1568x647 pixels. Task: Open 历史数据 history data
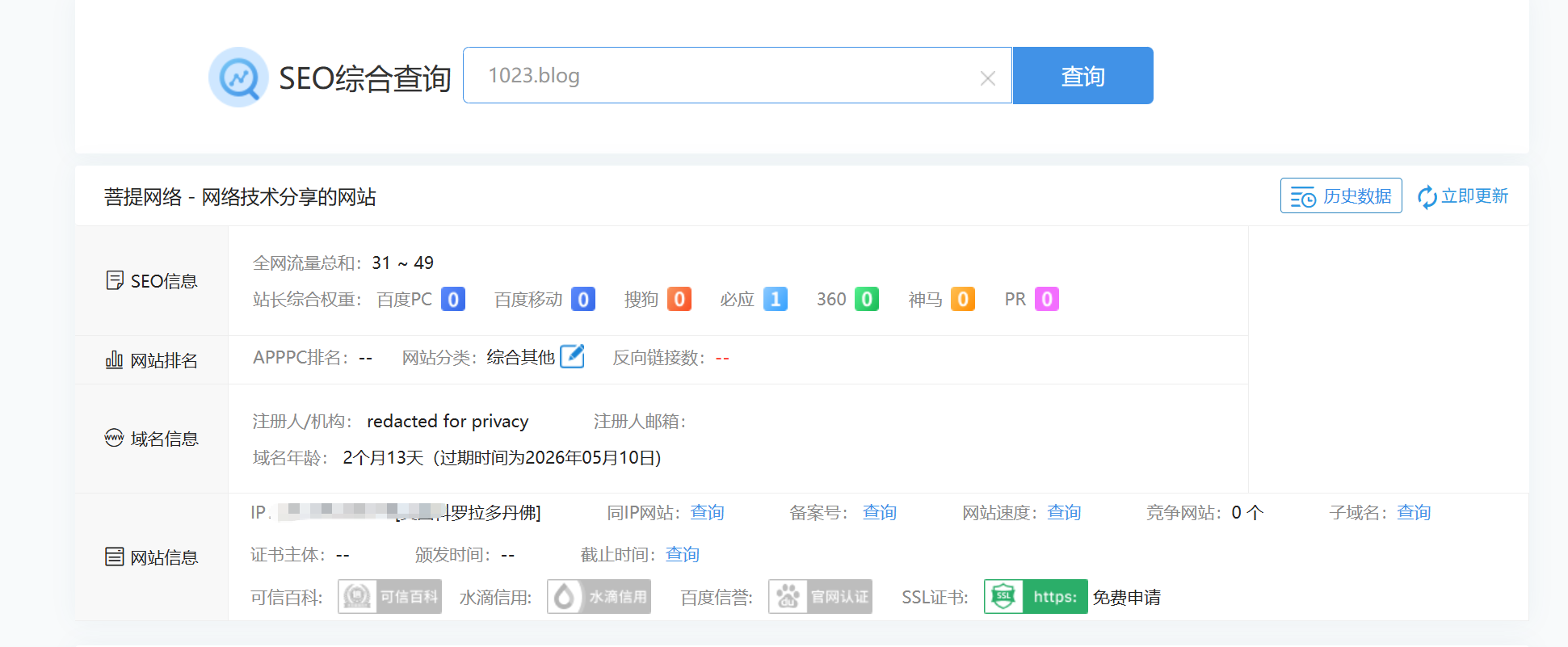[x=1341, y=196]
